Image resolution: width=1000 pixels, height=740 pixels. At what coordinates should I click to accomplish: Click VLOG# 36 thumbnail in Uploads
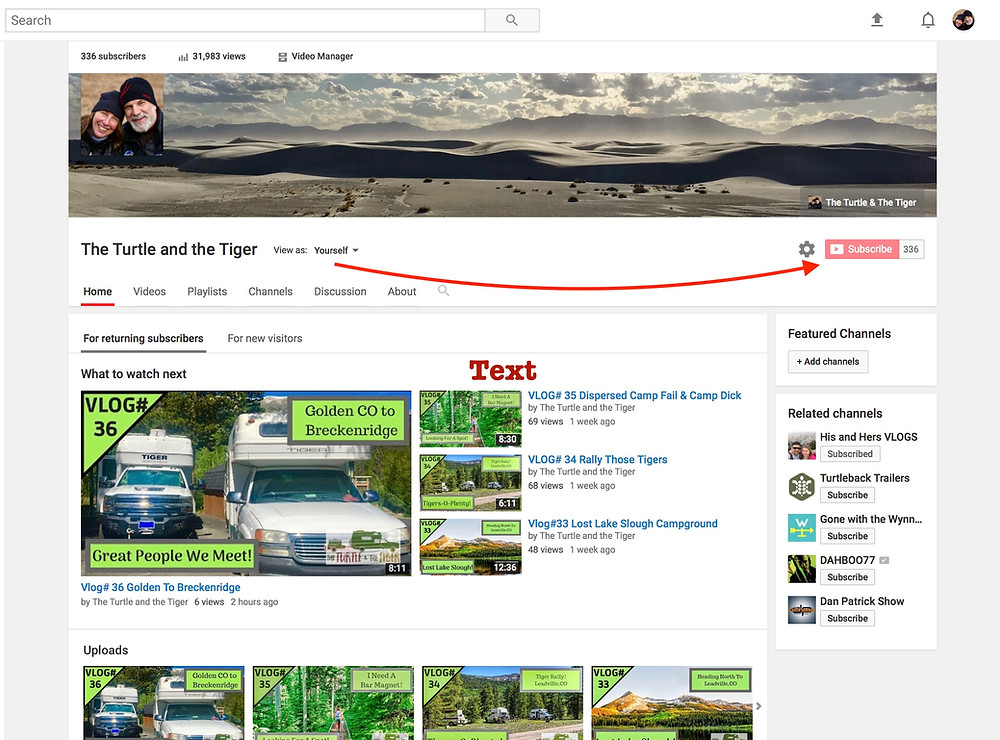click(x=164, y=703)
